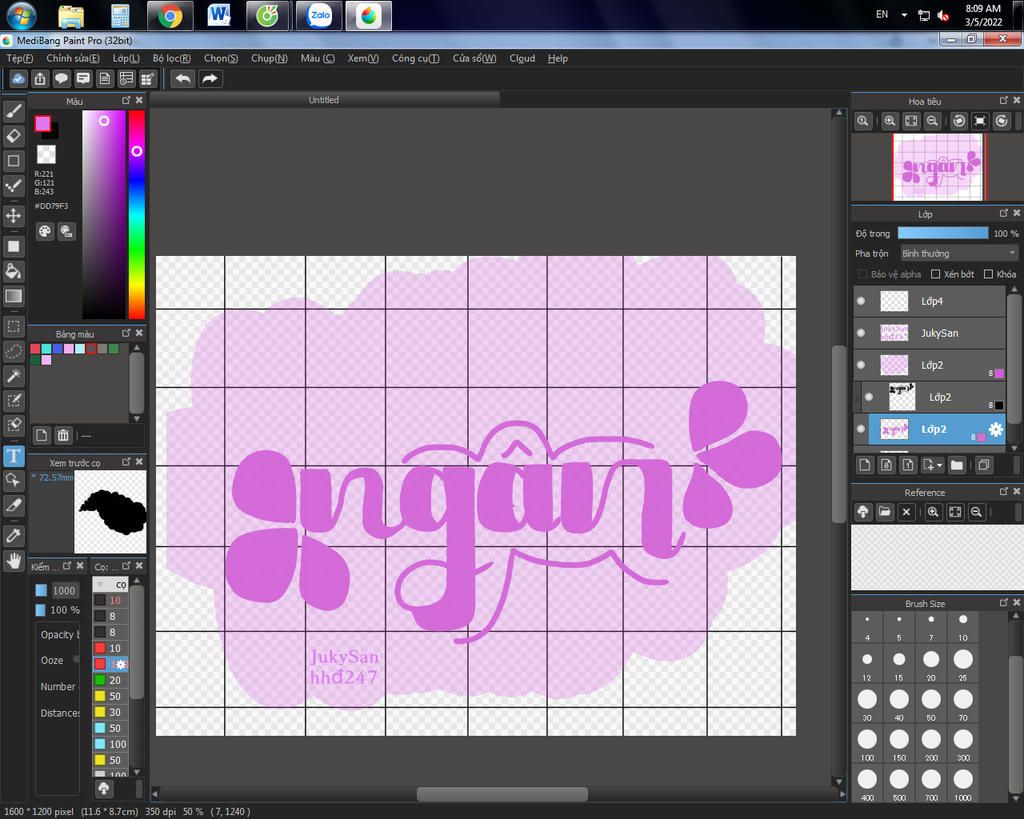Adjust the Độ trong opacity slider
The width and height of the screenshot is (1024, 819).
943,233
